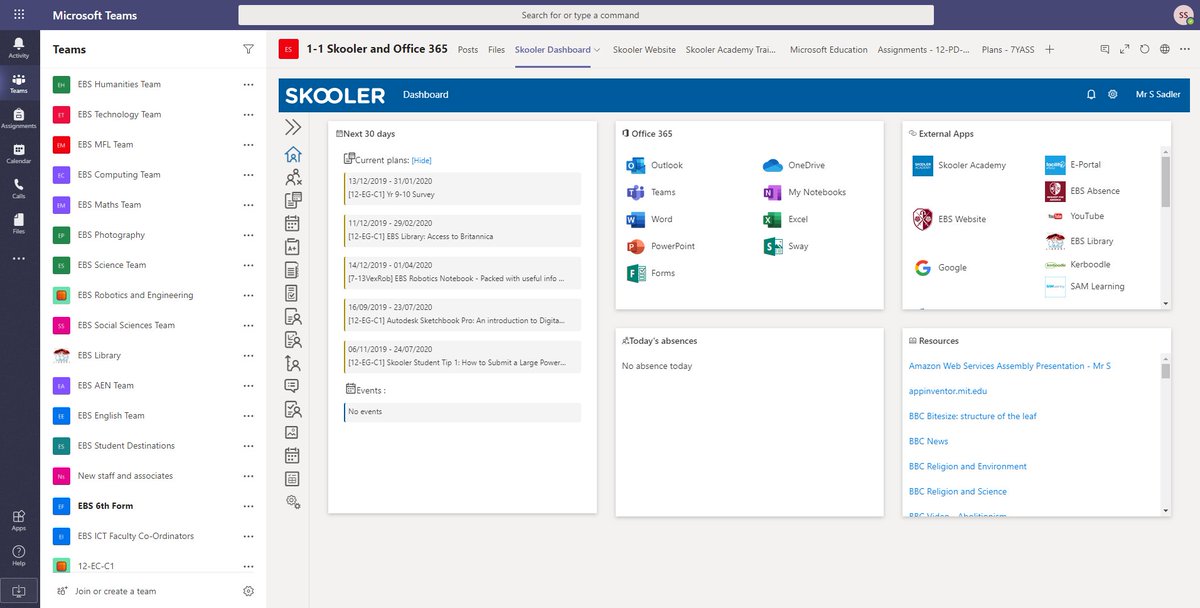Open the Skooler Dashboard tab dropdown chevron

[598, 50]
